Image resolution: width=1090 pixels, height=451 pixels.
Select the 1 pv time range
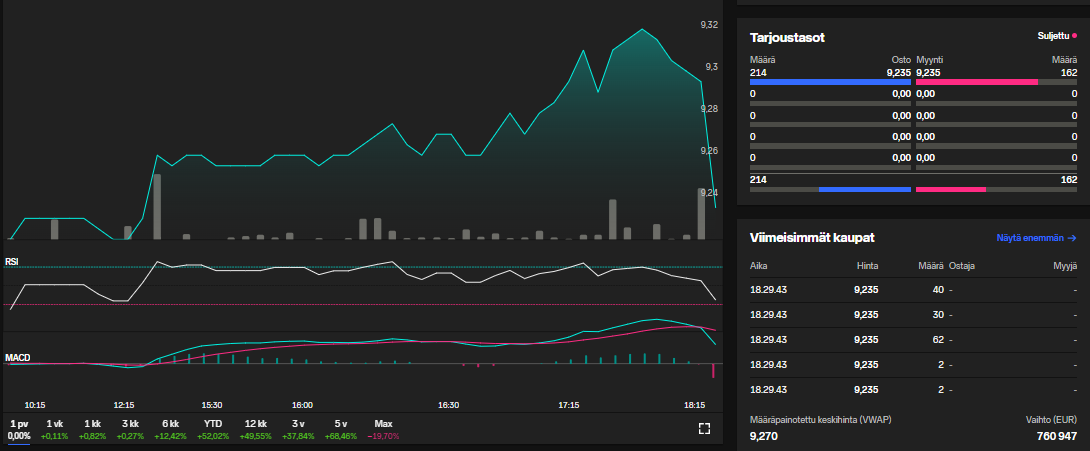[x=20, y=429]
